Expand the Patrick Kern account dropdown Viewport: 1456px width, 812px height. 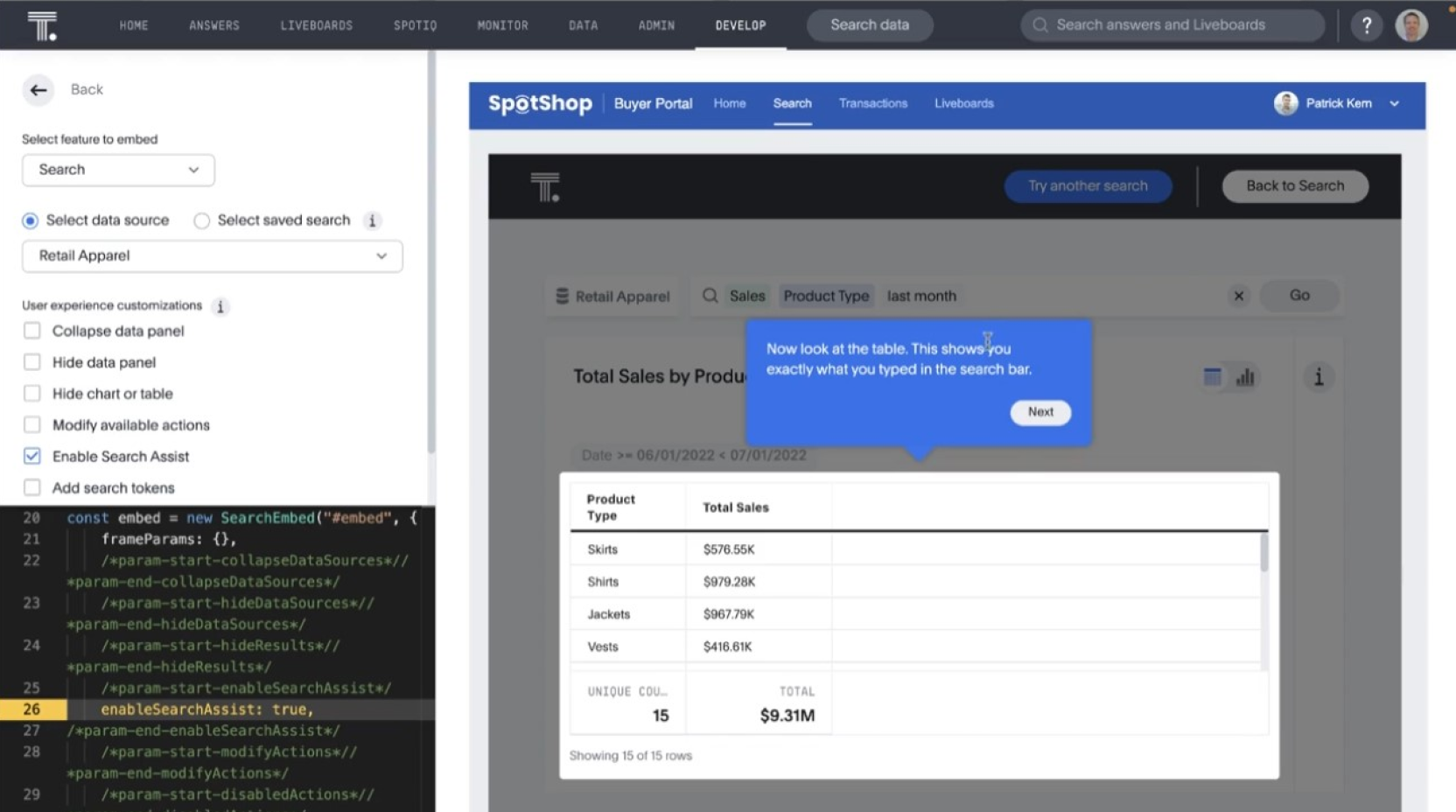(1393, 103)
